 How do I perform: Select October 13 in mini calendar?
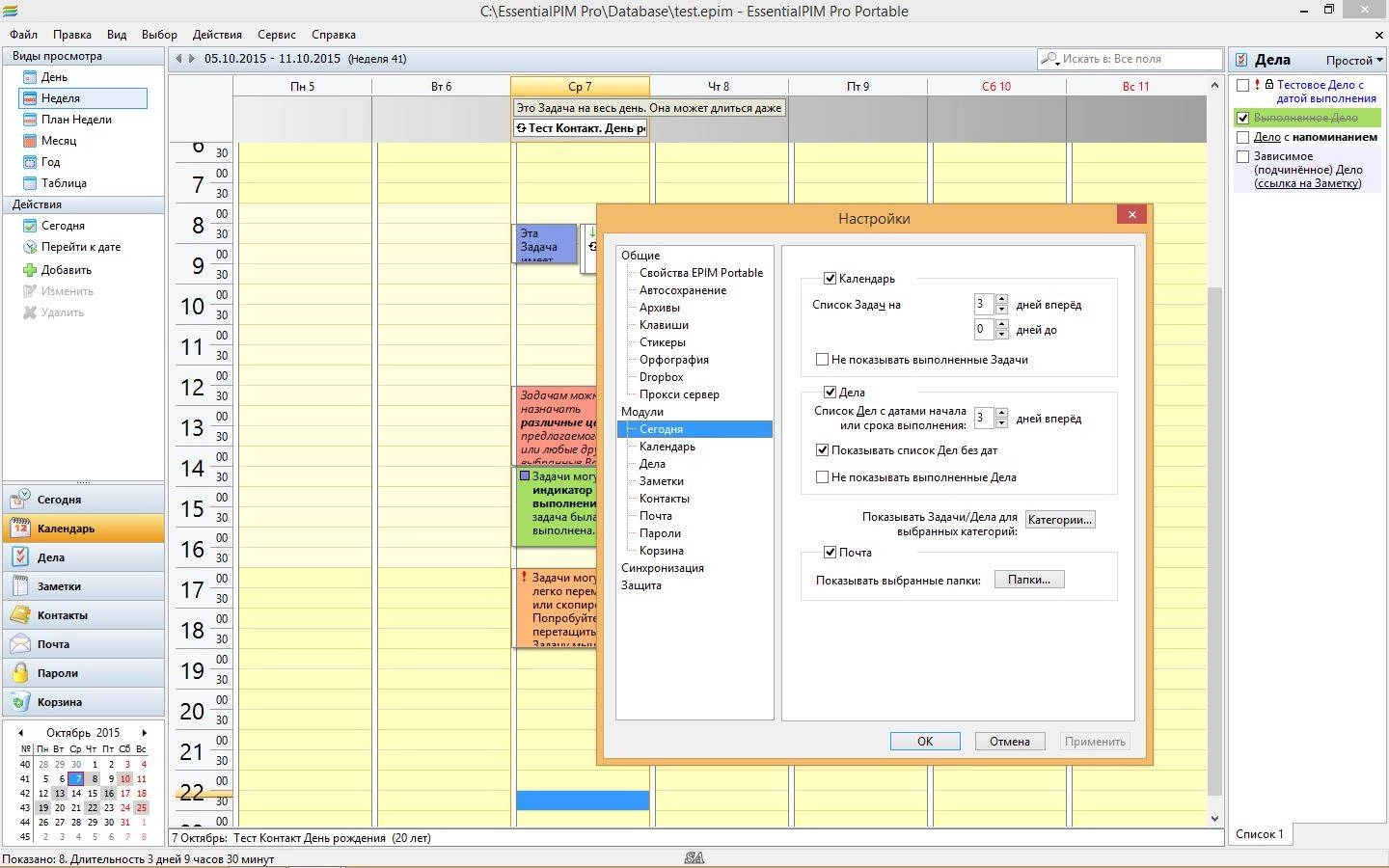[x=59, y=794]
